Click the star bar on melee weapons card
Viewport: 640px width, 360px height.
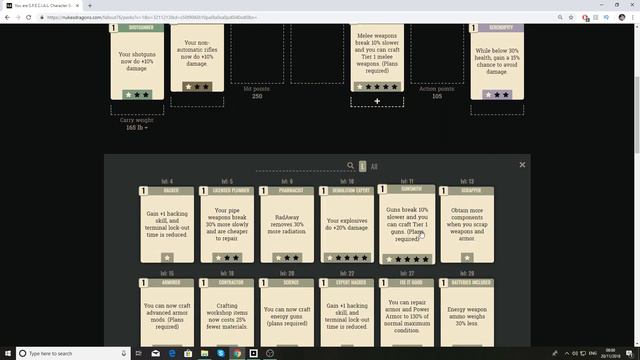[x=377, y=87]
